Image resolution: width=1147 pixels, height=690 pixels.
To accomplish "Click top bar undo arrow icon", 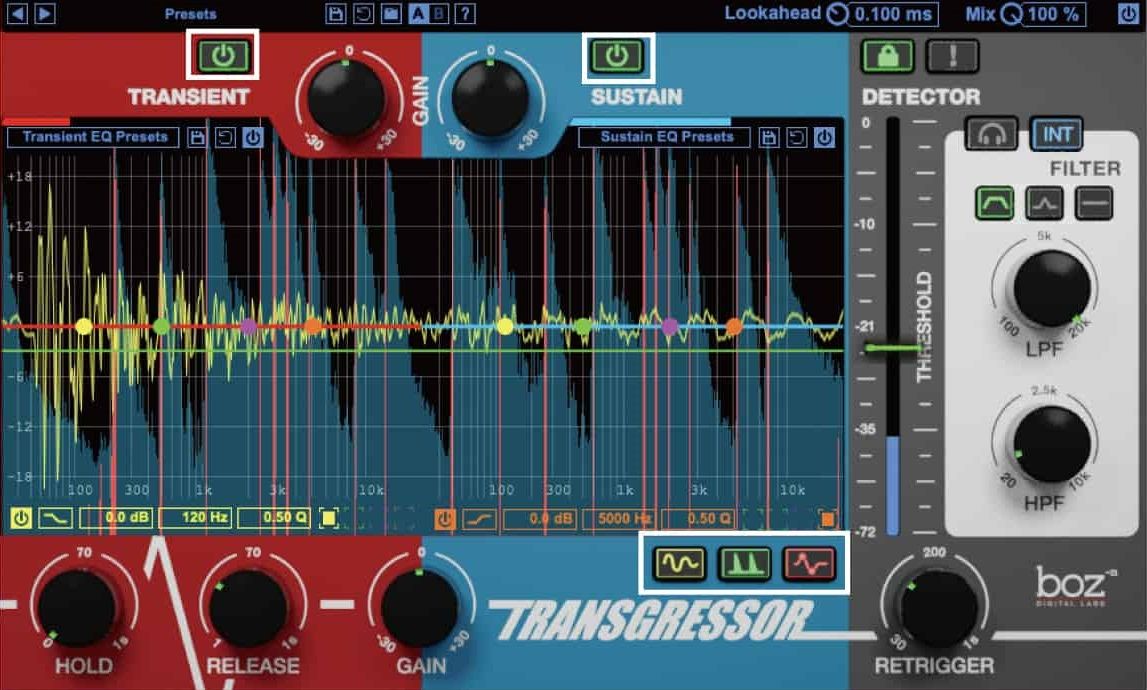I will [363, 13].
